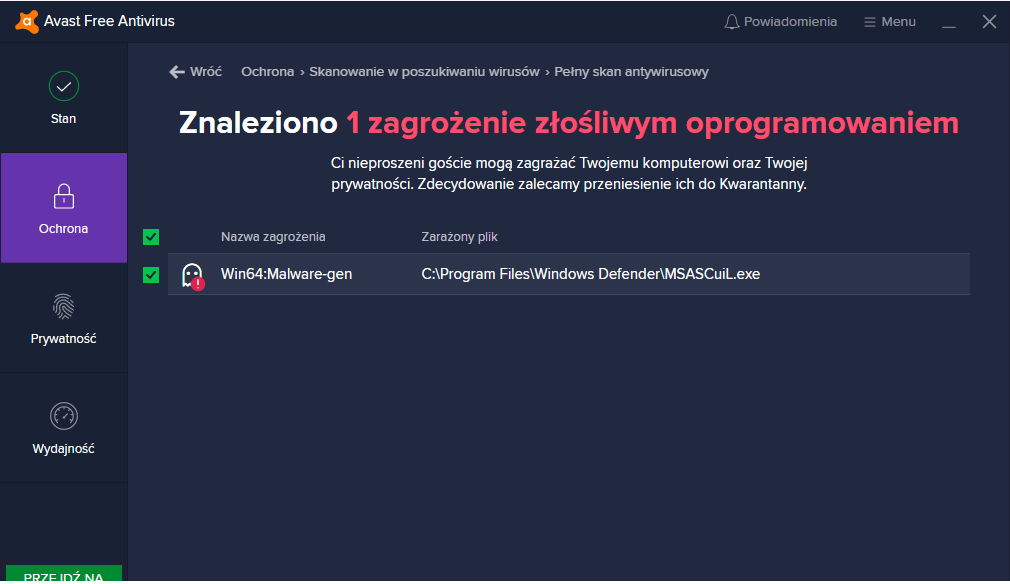Click the Avast Free Antivirus title text
Screen dimensions: 1010x584
[110, 21]
